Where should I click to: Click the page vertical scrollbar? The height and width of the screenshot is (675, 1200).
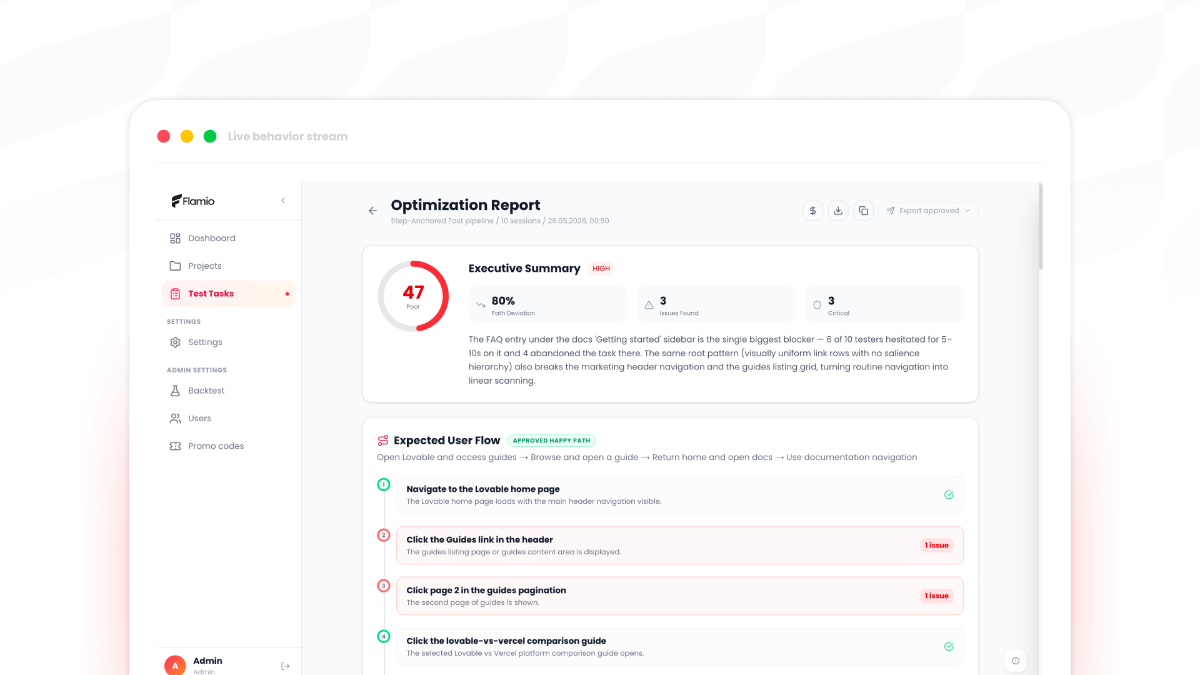point(1040,226)
